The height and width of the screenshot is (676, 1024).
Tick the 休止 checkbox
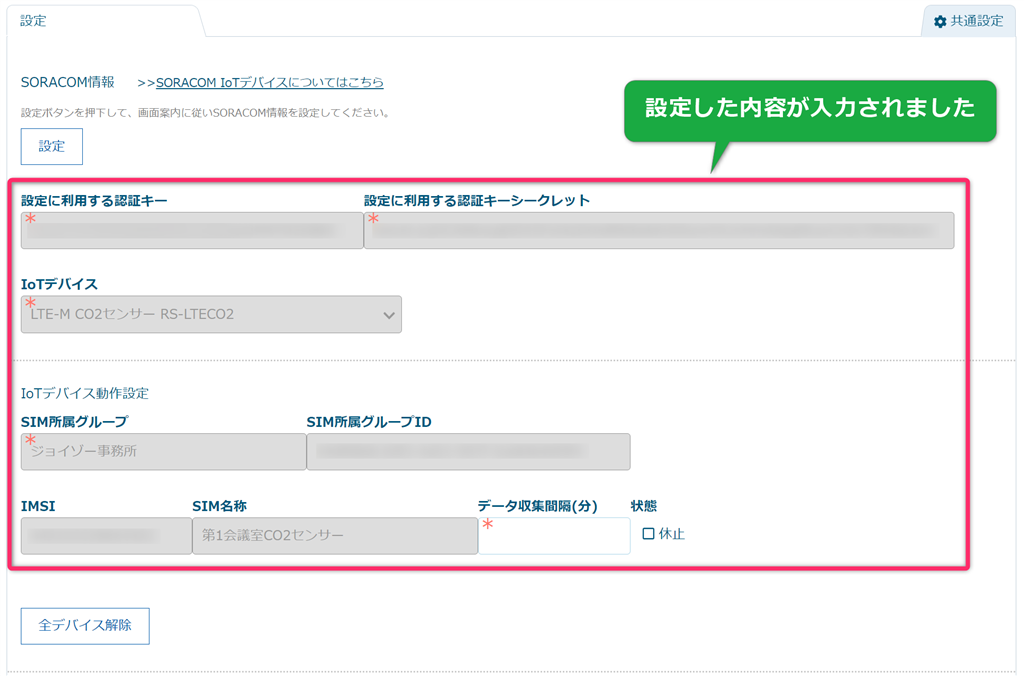tap(648, 534)
